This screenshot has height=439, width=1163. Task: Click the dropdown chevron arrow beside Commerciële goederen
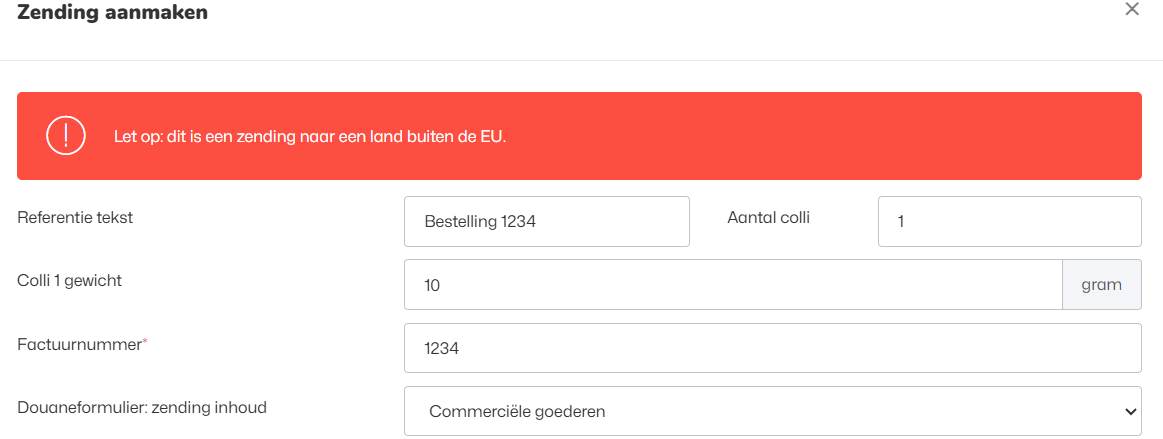pyautogui.click(x=1130, y=411)
